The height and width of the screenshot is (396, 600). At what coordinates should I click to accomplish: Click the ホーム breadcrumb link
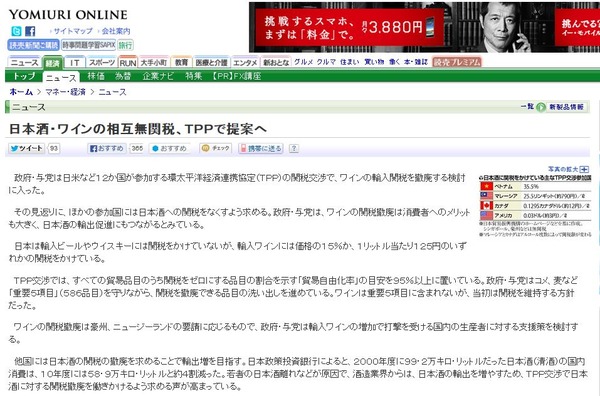coord(21,92)
